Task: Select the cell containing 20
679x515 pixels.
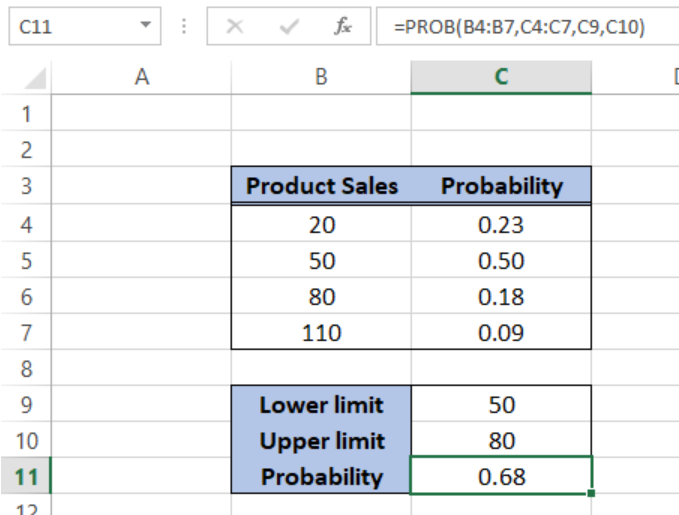Action: [321, 224]
